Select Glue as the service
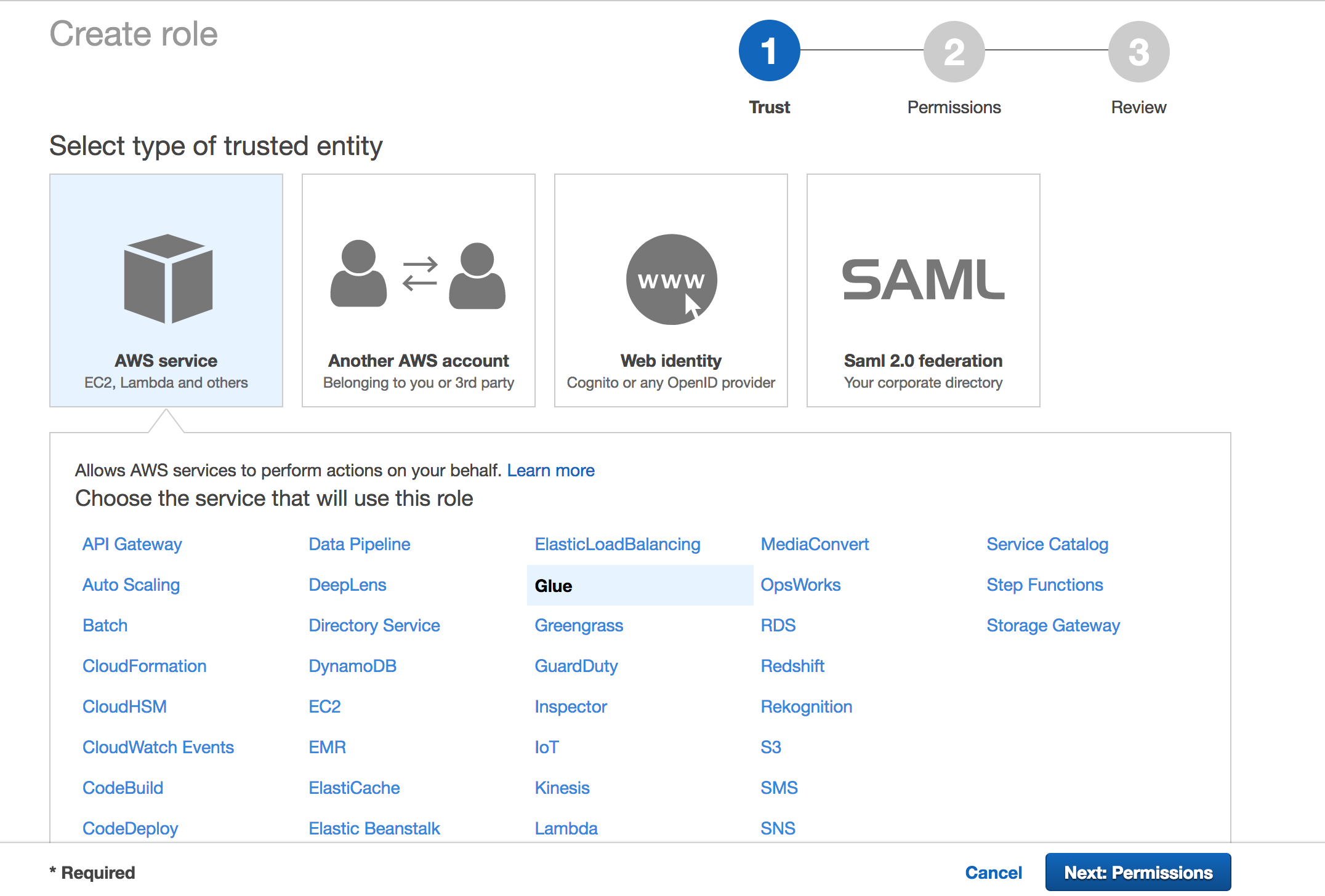Viewport: 1325px width, 896px height. (554, 586)
